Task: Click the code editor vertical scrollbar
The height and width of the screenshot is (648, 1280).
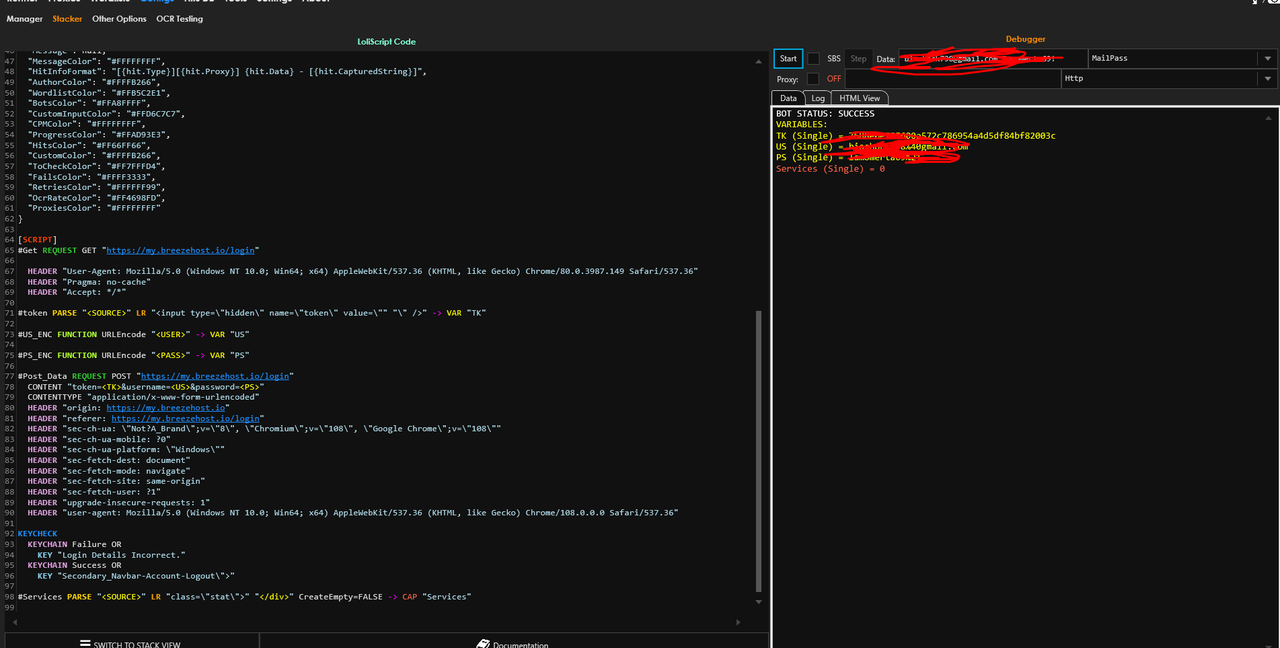Action: coord(760,450)
